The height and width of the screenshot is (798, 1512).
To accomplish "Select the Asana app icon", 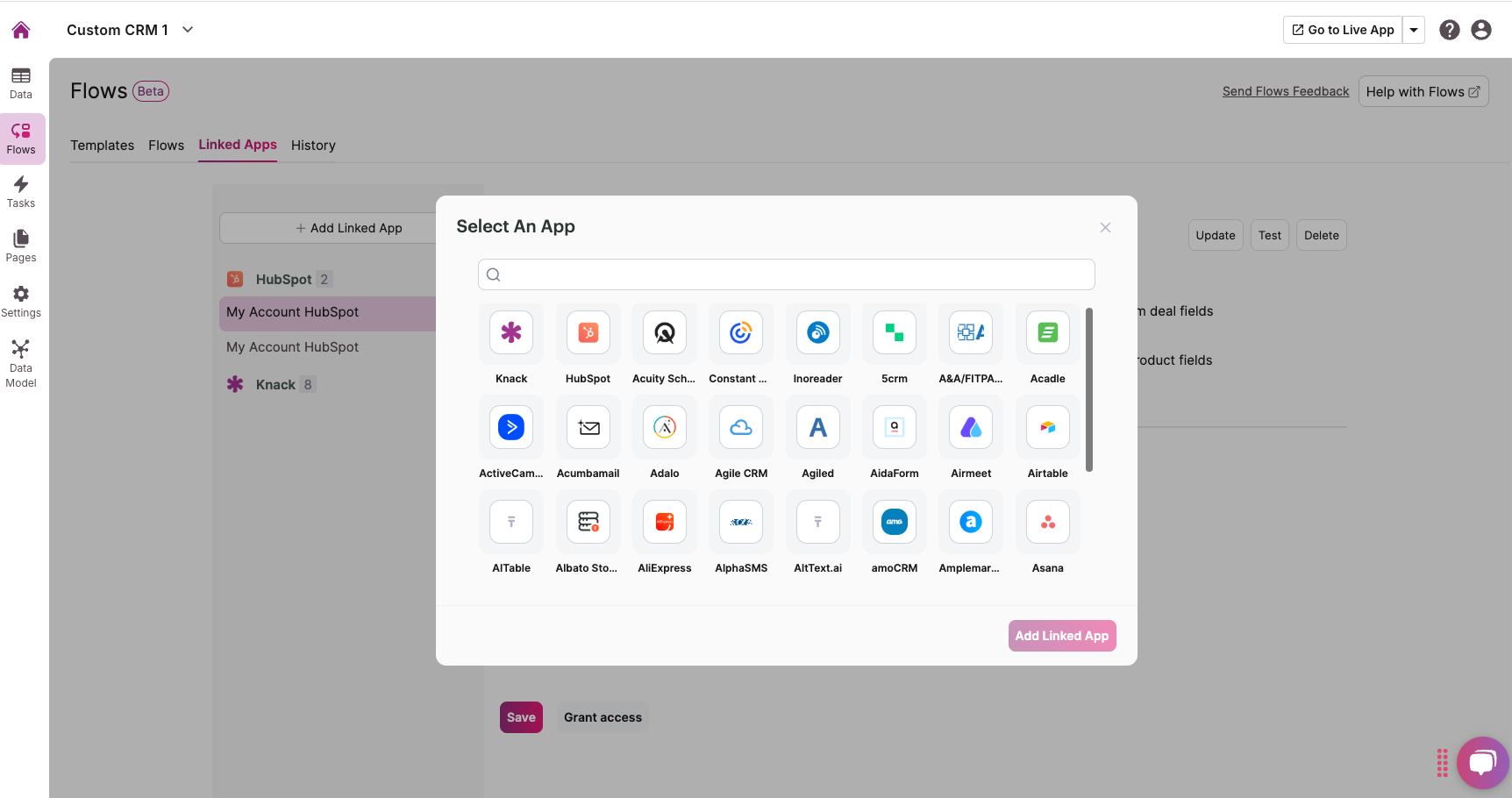I will point(1047,523).
